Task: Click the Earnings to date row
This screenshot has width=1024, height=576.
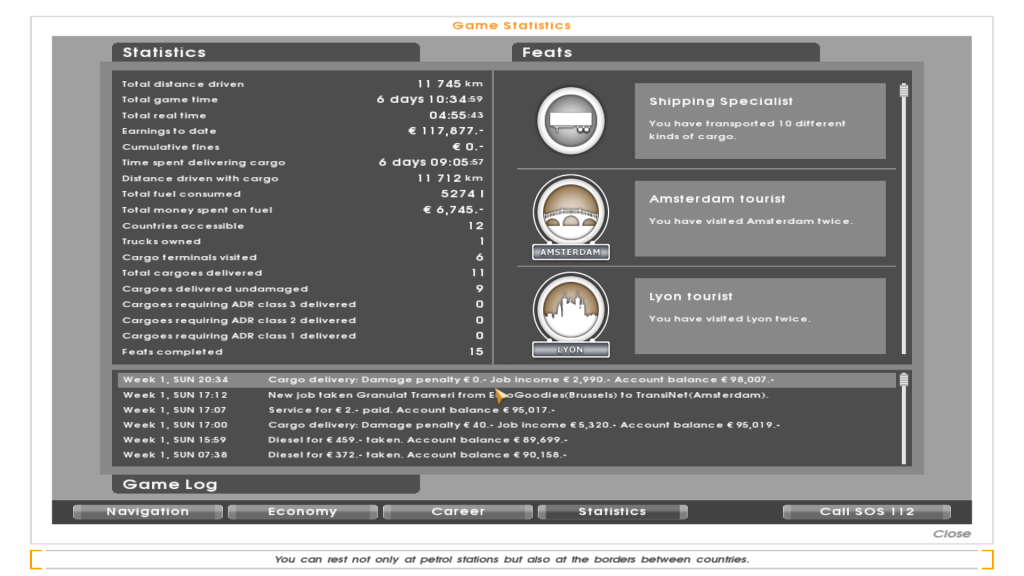Action: tap(302, 131)
